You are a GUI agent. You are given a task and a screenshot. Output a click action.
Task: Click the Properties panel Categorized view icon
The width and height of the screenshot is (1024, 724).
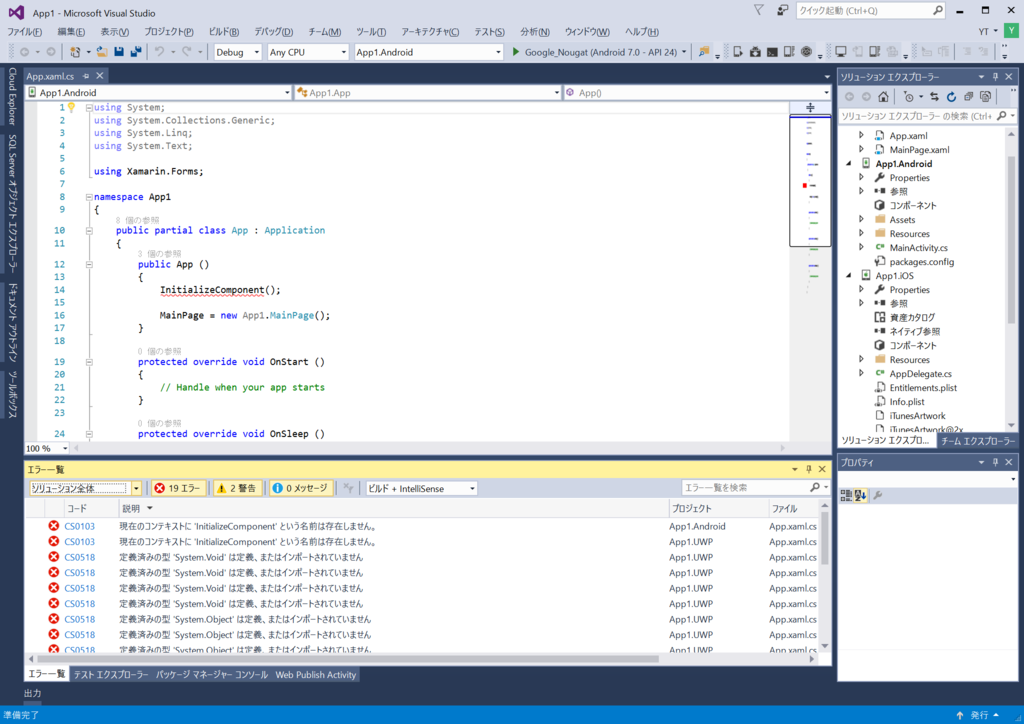[x=846, y=496]
